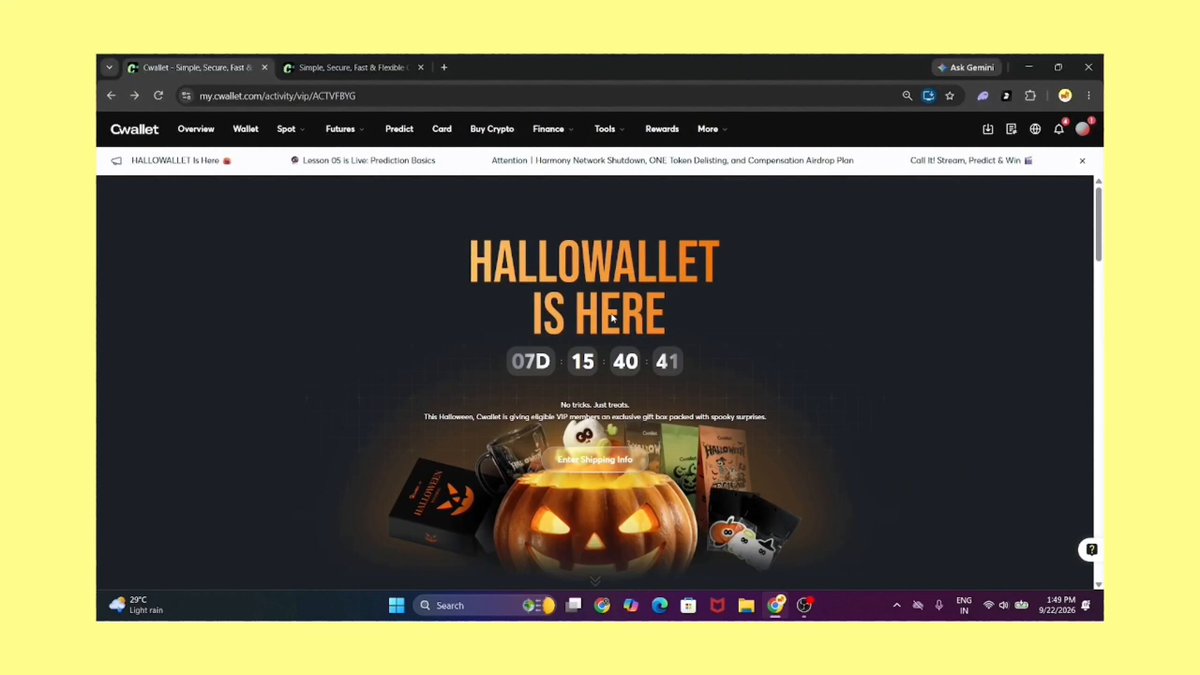Open the user profile avatar
1200x675 pixels.
pyautogui.click(x=1082, y=129)
